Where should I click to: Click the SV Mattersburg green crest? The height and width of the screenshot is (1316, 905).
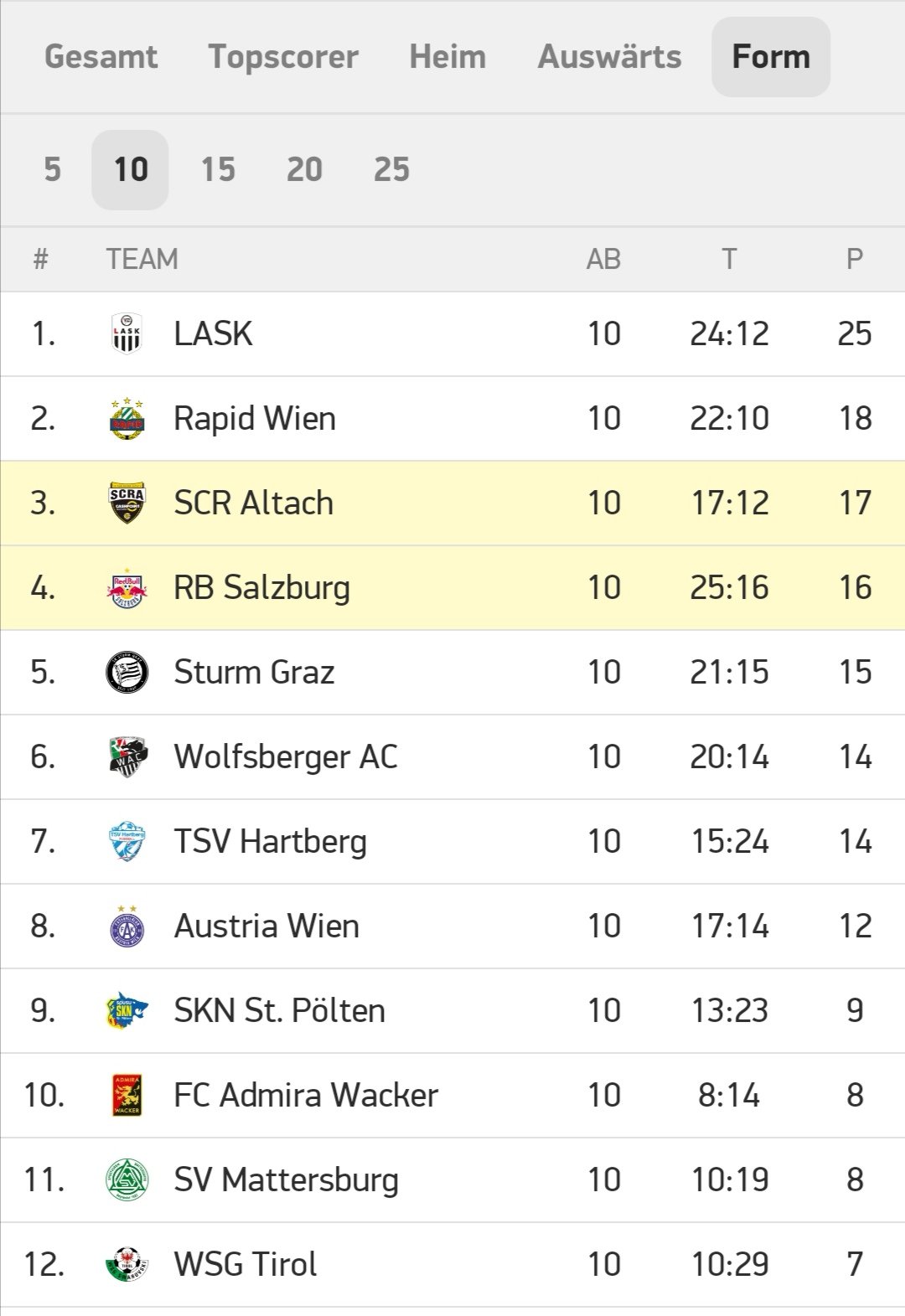[127, 1179]
